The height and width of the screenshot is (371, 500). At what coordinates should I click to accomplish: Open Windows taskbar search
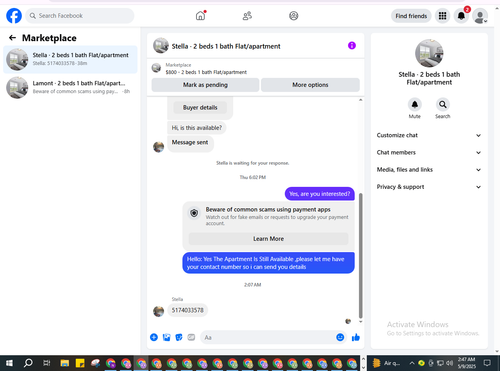(28, 363)
